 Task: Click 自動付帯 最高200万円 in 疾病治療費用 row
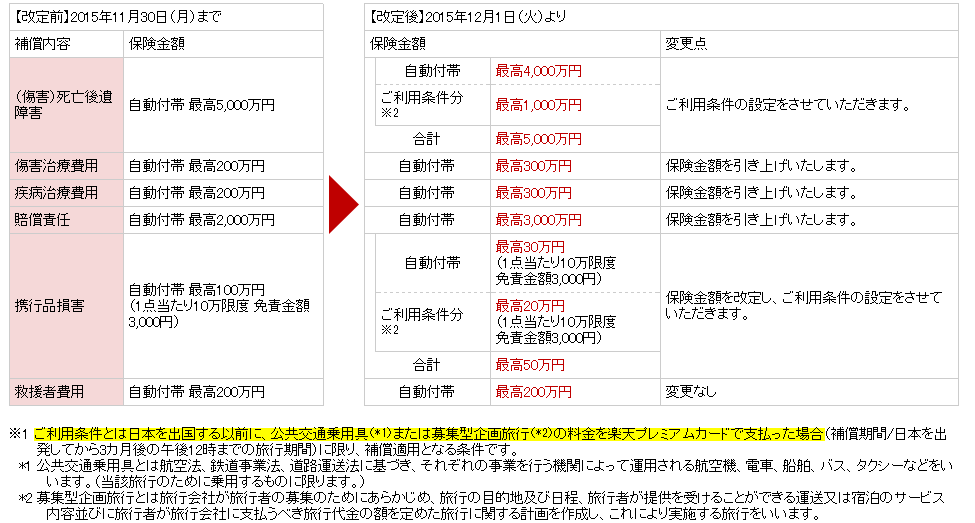(x=223, y=193)
